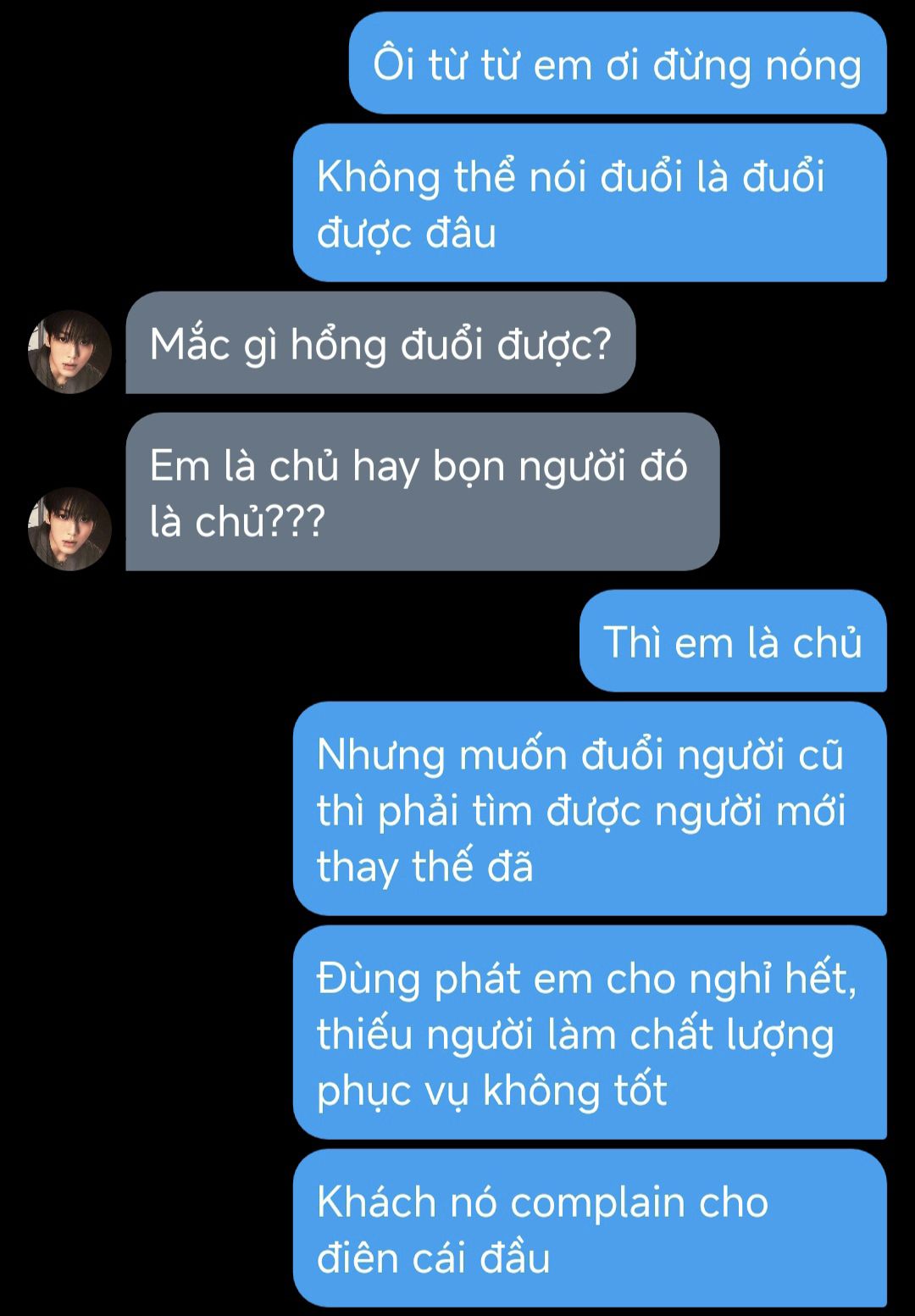
Task: Tap the text "điên cái đầu"
Action: pyautogui.click(x=434, y=1258)
